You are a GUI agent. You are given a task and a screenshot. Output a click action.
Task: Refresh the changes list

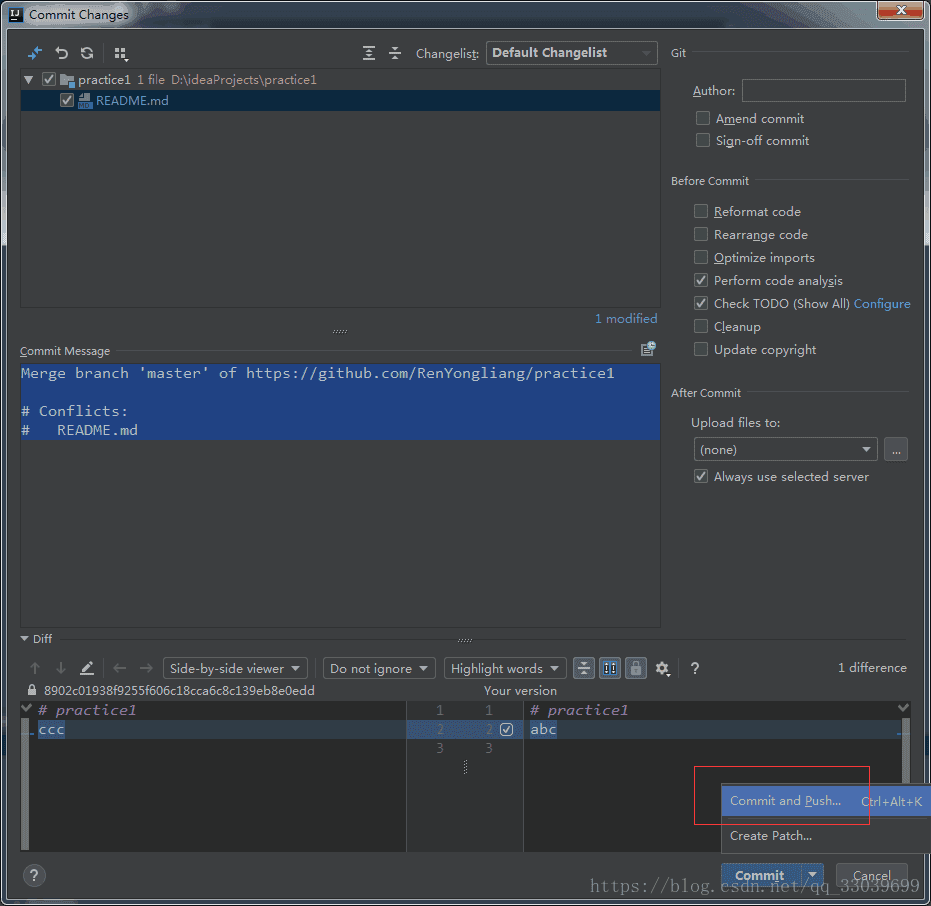pos(87,53)
